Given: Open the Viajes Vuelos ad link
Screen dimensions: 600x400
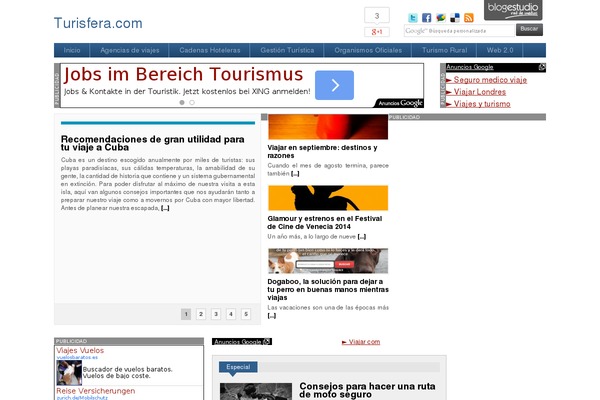Looking at the screenshot, I should point(80,350).
